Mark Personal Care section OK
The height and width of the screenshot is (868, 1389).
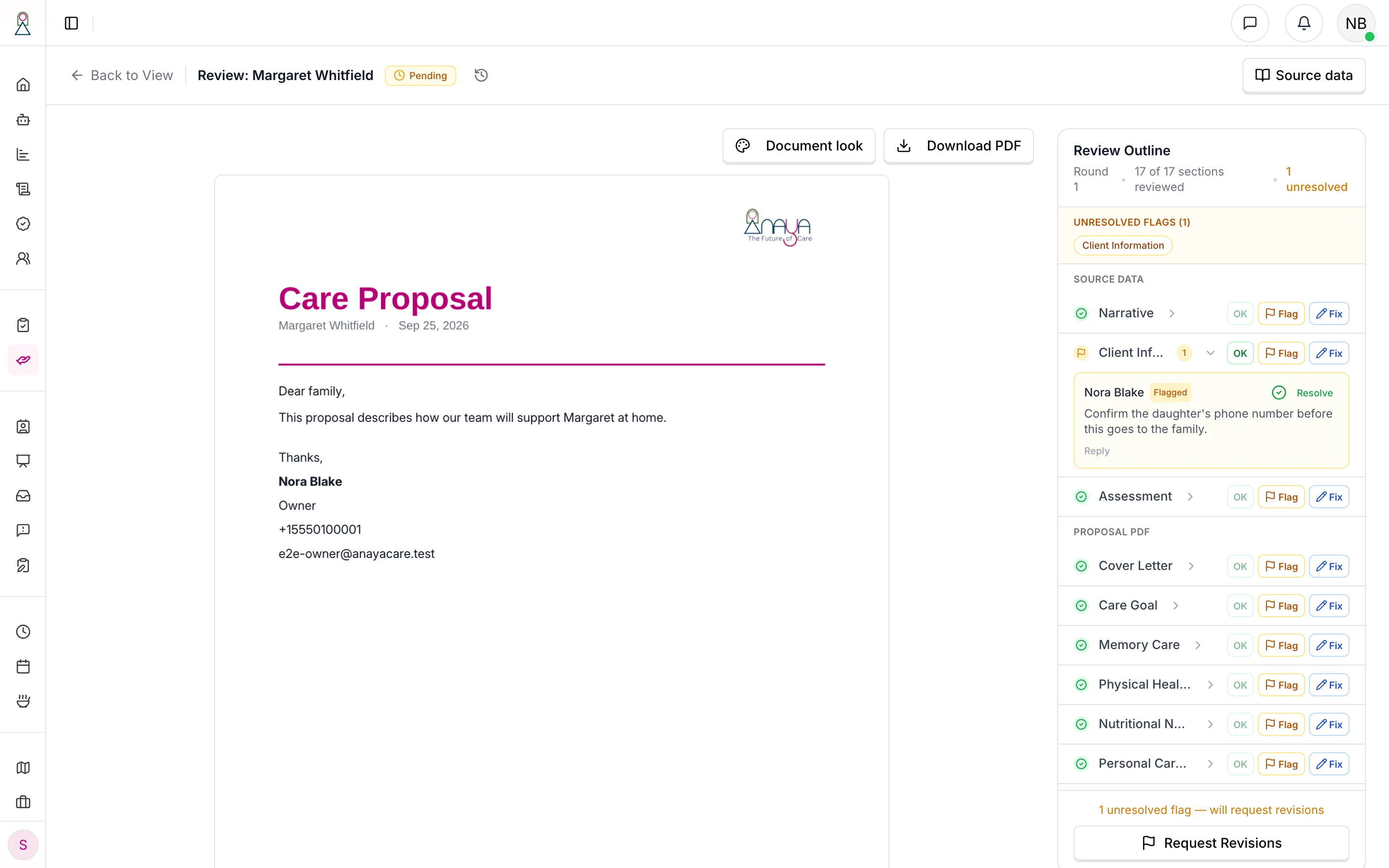point(1240,765)
